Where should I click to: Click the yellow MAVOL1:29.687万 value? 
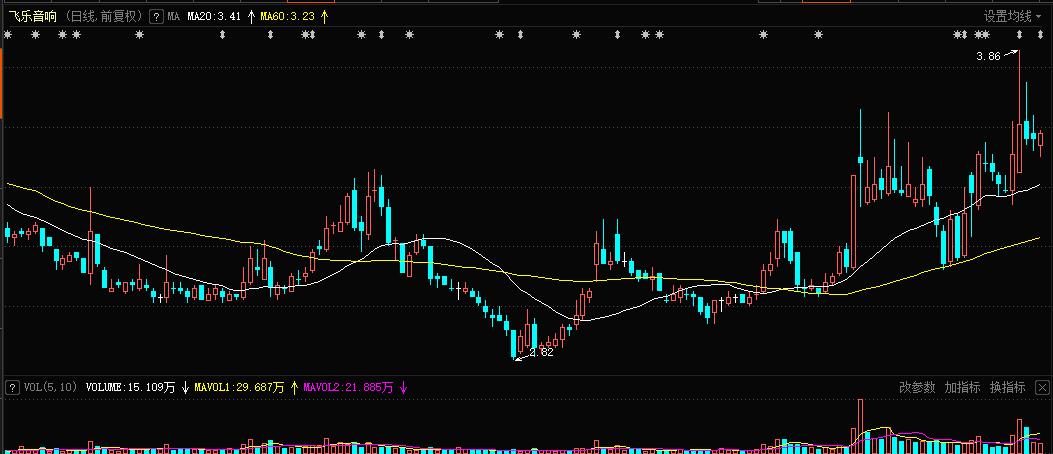coord(239,388)
